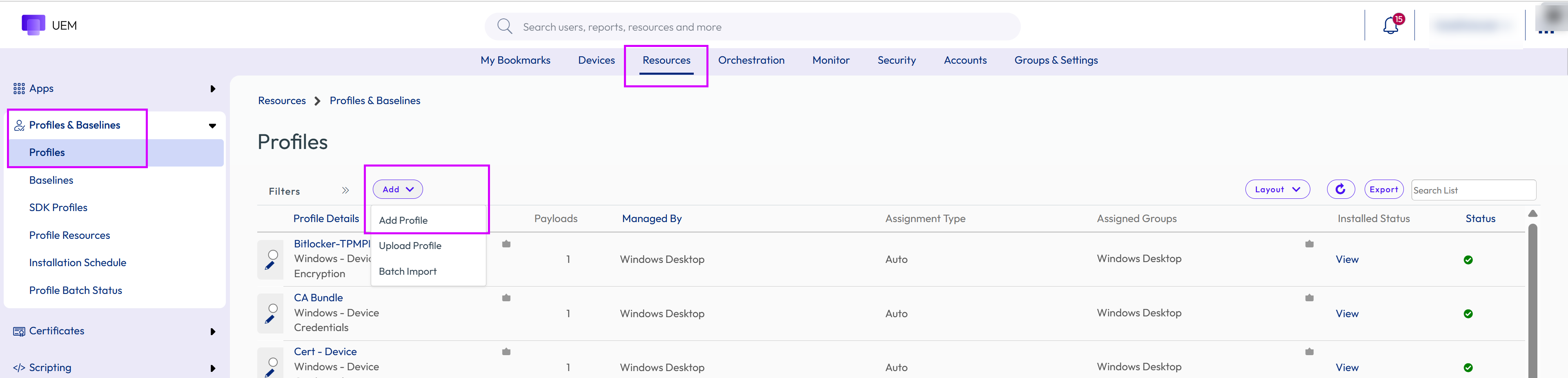Open the CA Bundle profile link
1568x378 pixels.
(318, 298)
